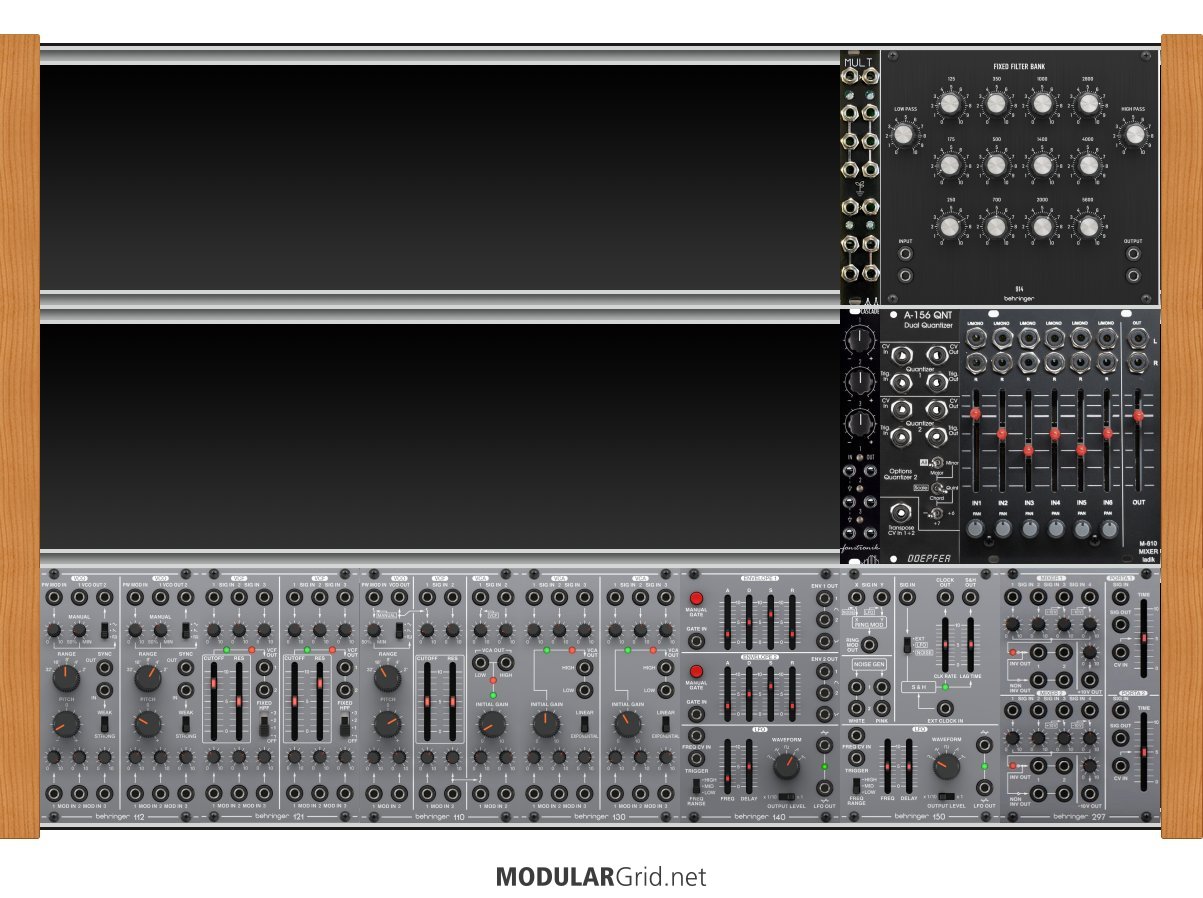Toggle LINEAR/EXPONENTIAL switch on first 130 VCA
Screen dimensions: 1203x898
pos(584,723)
